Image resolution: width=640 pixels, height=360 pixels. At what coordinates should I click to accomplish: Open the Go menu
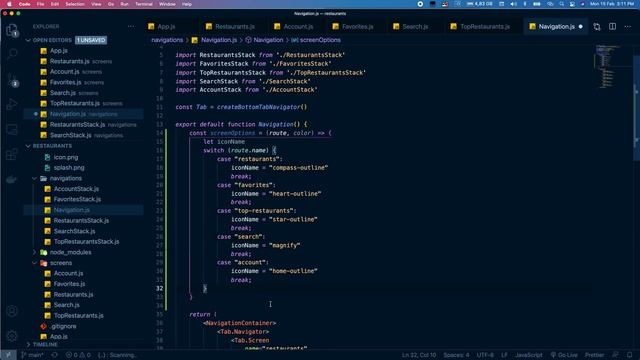click(111, 4)
